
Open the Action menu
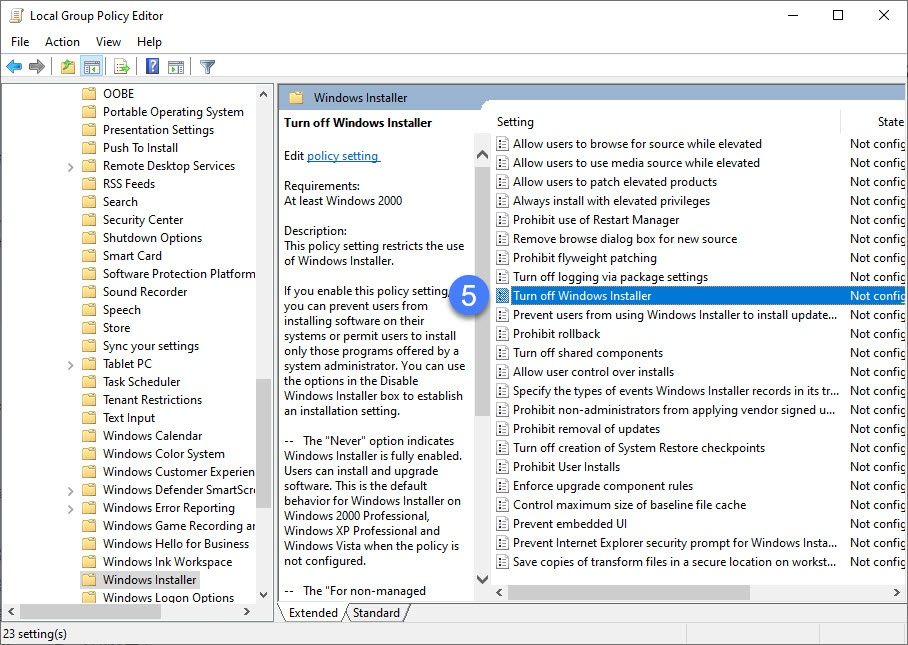pyautogui.click(x=63, y=42)
